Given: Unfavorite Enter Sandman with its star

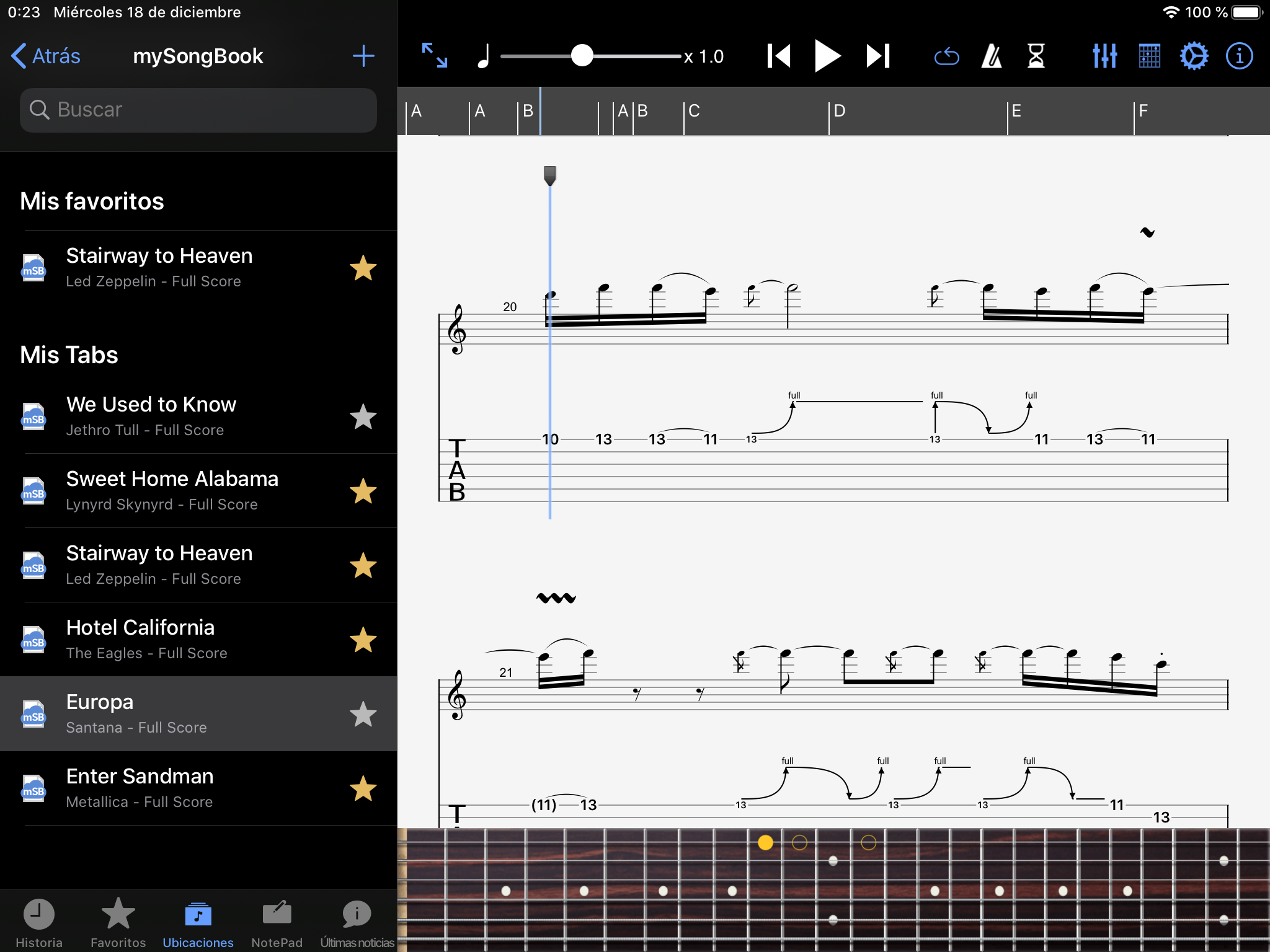Looking at the screenshot, I should coord(363,788).
